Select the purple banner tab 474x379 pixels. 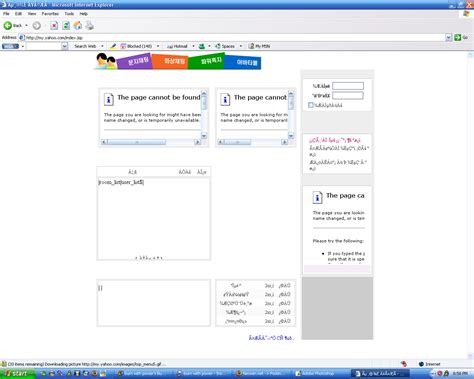[x=135, y=61]
